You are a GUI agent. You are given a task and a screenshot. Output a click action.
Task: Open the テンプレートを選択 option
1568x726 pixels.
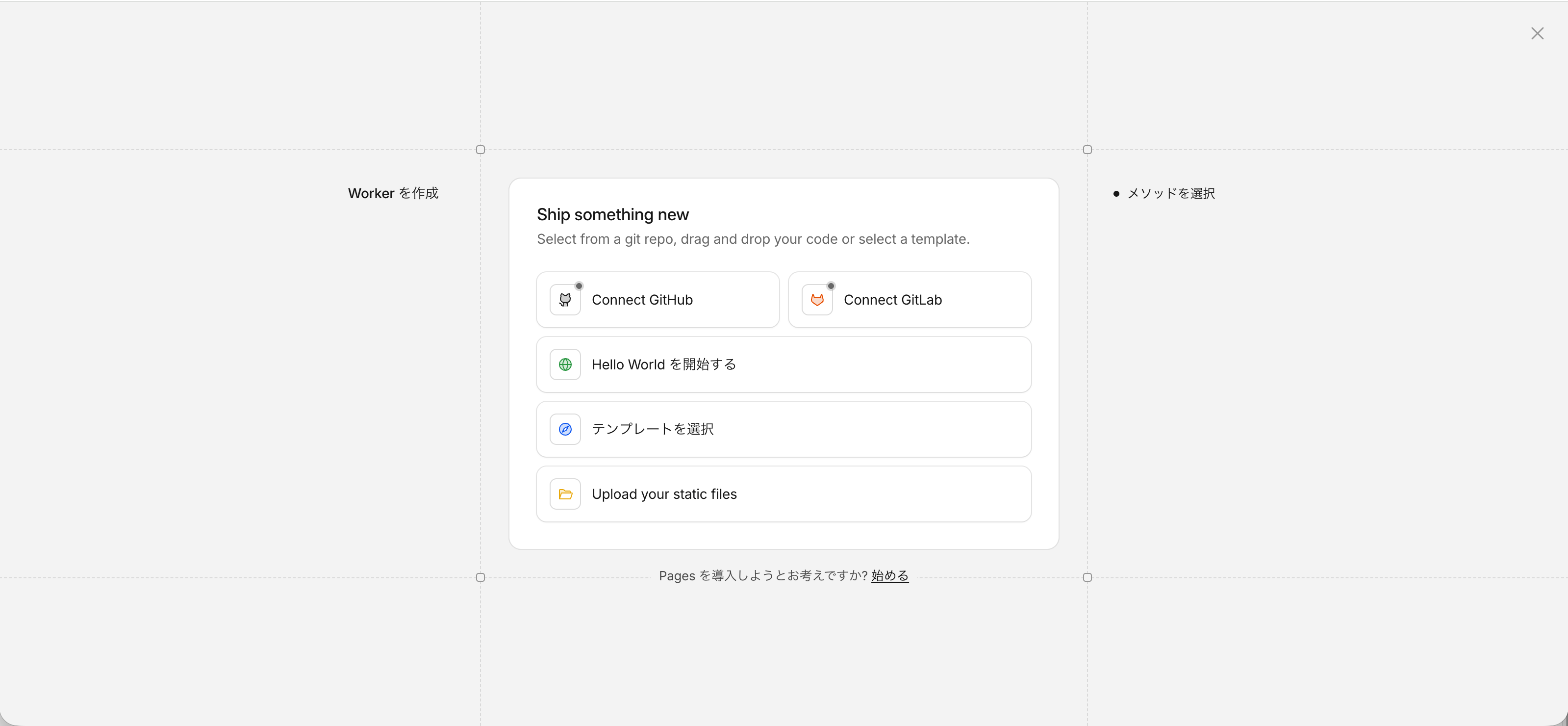point(653,429)
